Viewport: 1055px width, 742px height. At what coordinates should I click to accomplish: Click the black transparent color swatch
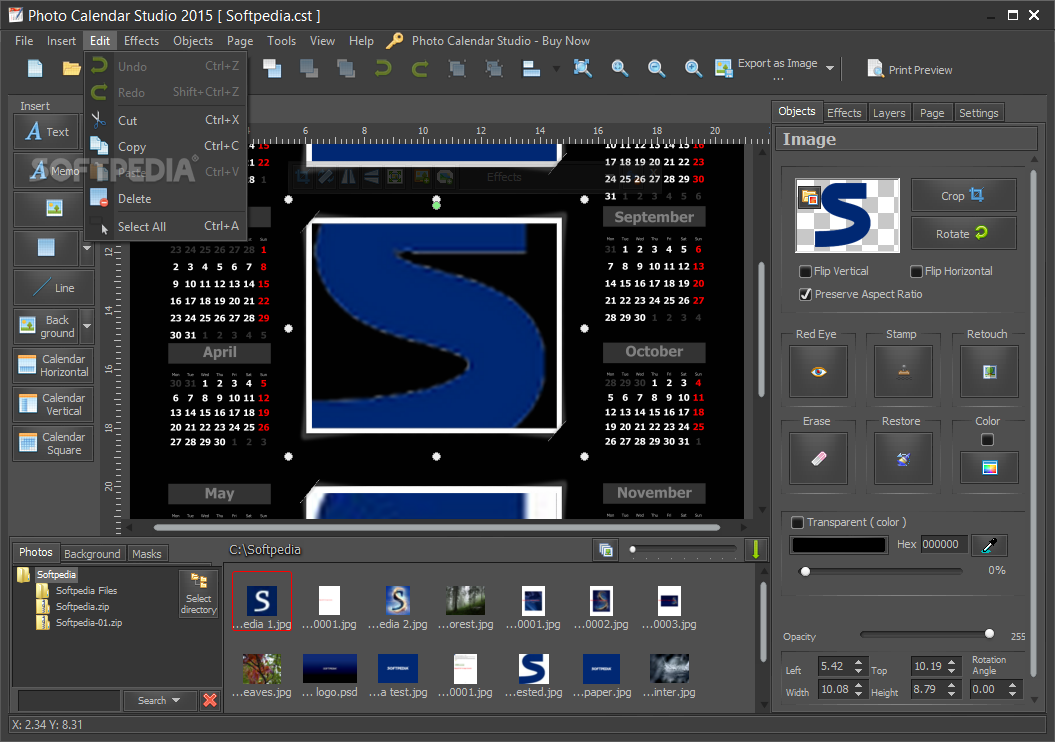(839, 545)
